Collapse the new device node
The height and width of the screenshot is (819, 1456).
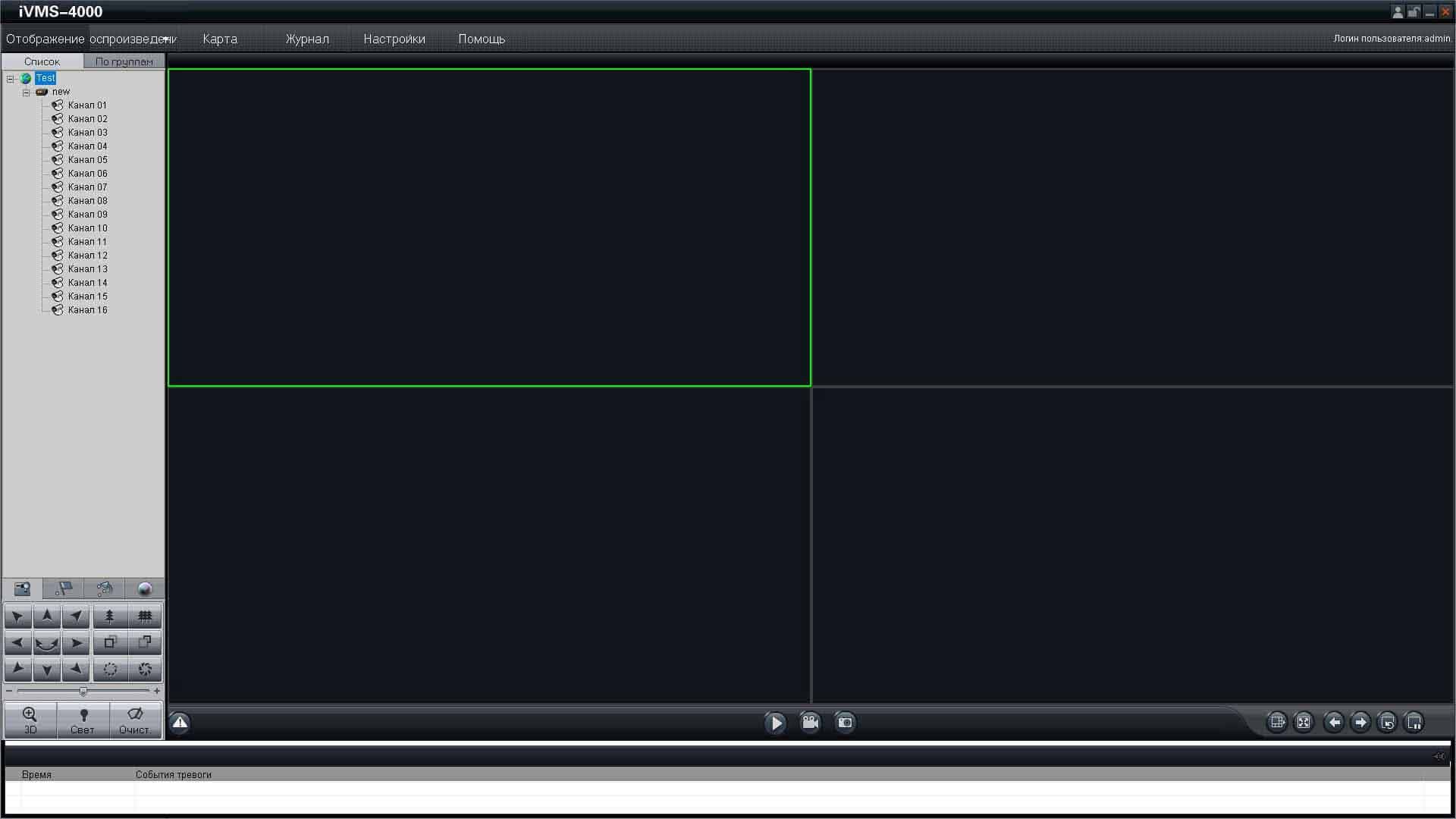[x=27, y=93]
